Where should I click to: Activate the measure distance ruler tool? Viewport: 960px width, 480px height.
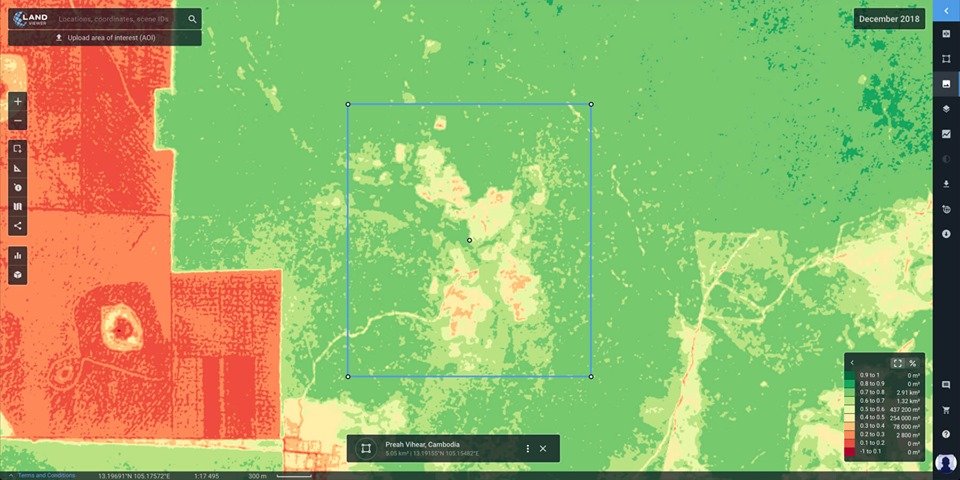tap(18, 168)
